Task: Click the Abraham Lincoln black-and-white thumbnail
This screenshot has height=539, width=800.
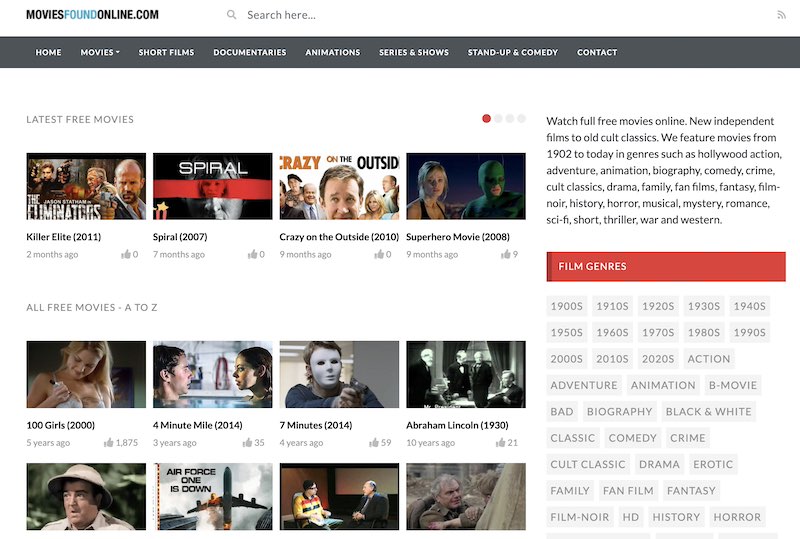Action: tap(466, 374)
